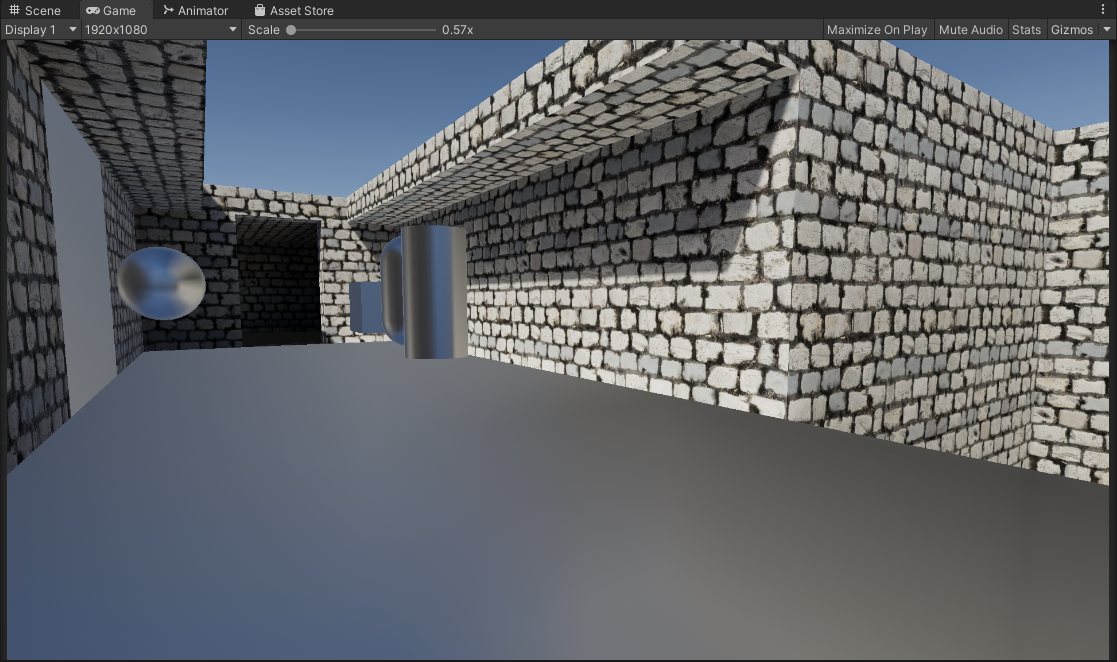The image size is (1117, 662).
Task: Click the 0.57x scale value
Action: click(x=457, y=30)
